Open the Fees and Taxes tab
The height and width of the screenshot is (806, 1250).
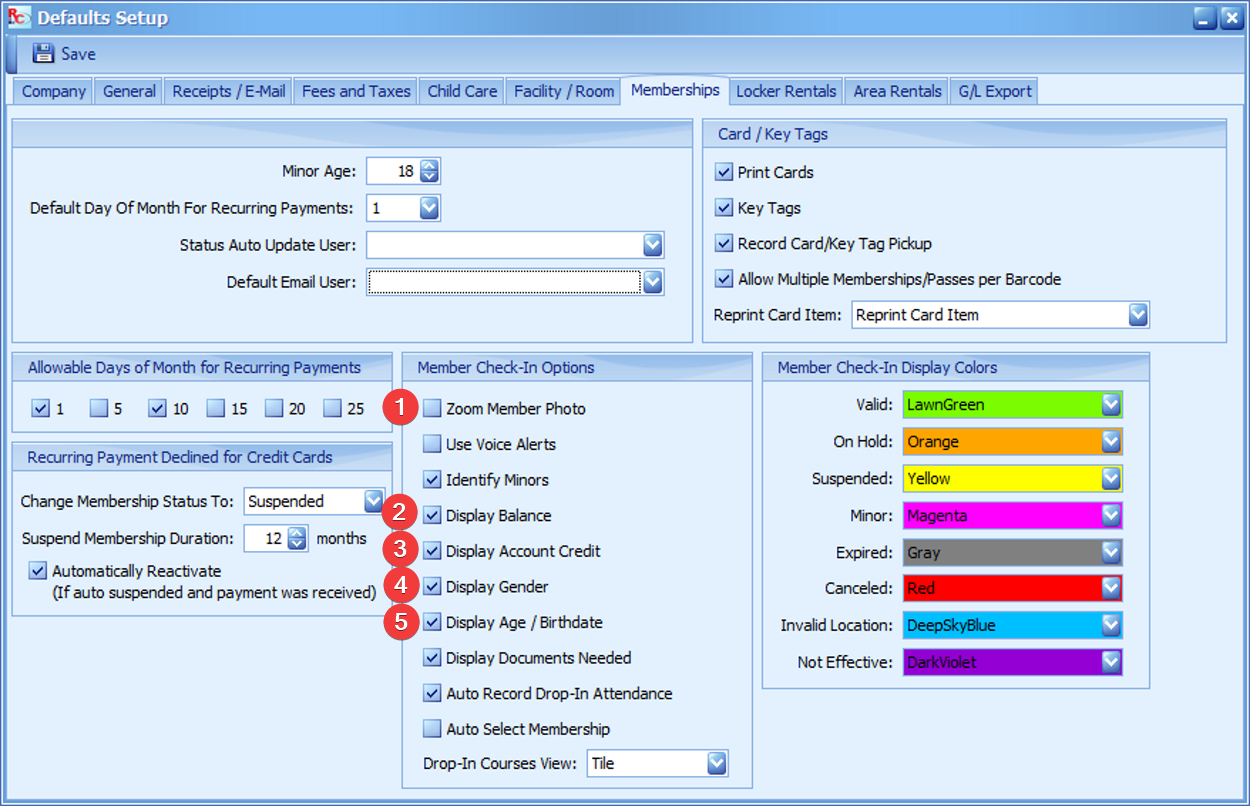point(356,91)
